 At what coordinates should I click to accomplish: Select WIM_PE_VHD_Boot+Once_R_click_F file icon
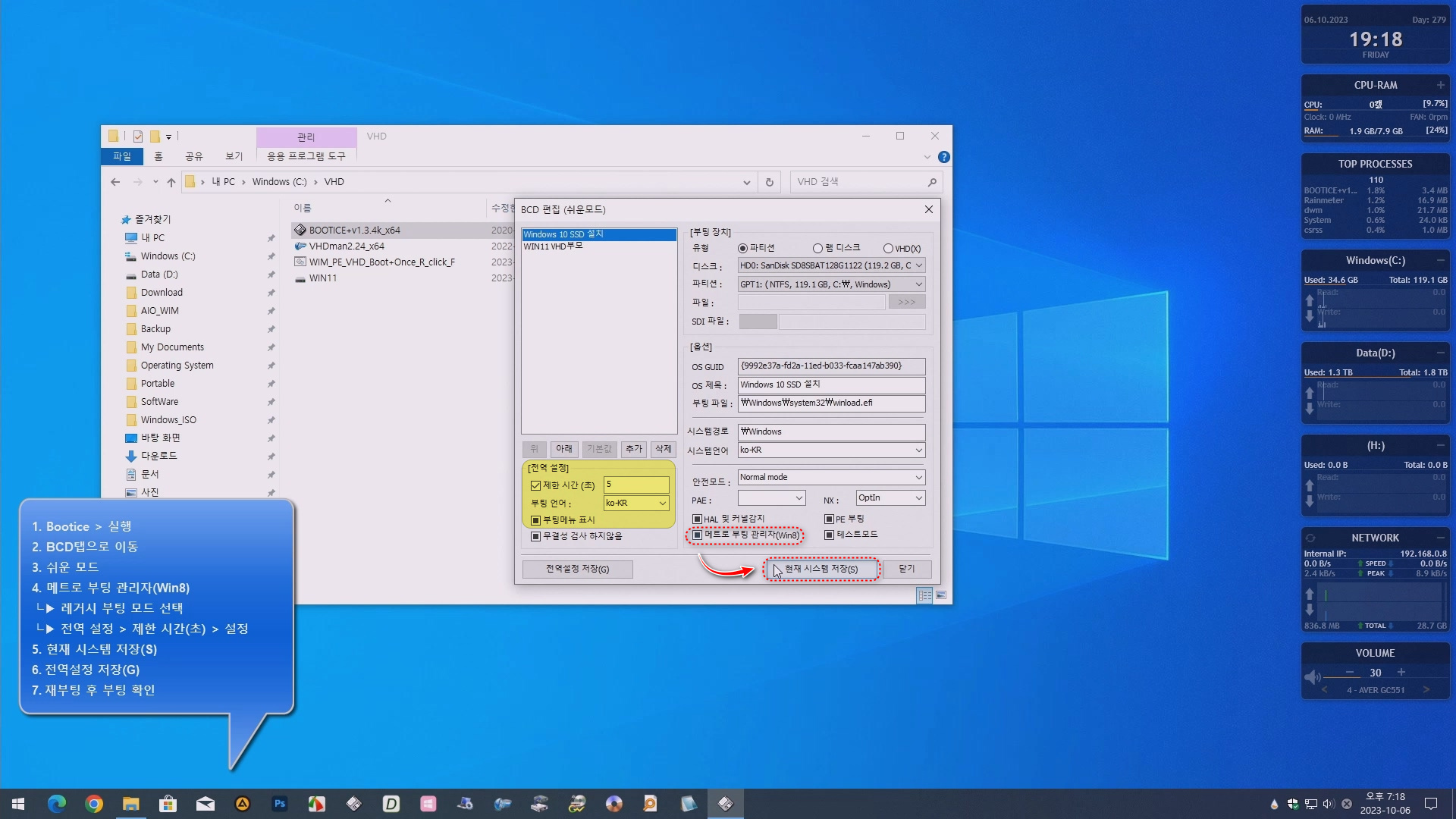point(300,262)
